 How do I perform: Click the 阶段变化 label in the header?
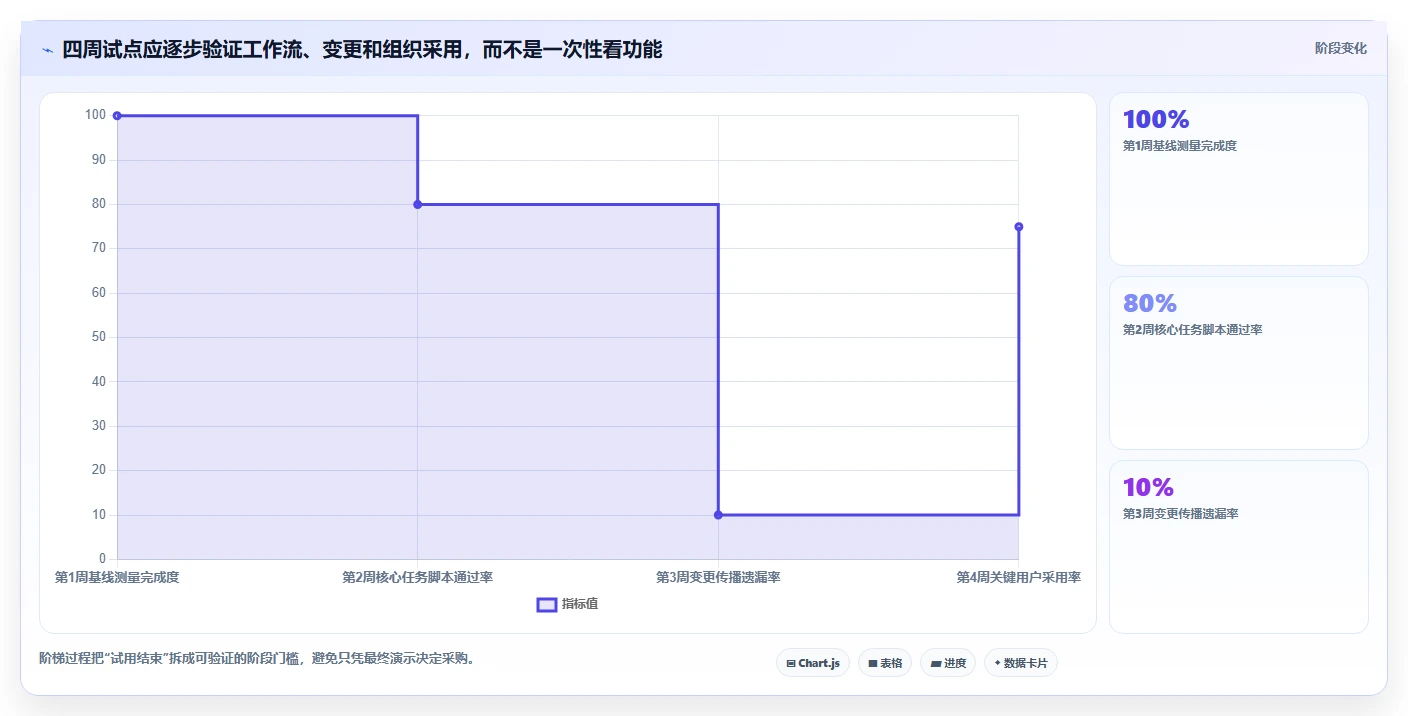[1340, 48]
